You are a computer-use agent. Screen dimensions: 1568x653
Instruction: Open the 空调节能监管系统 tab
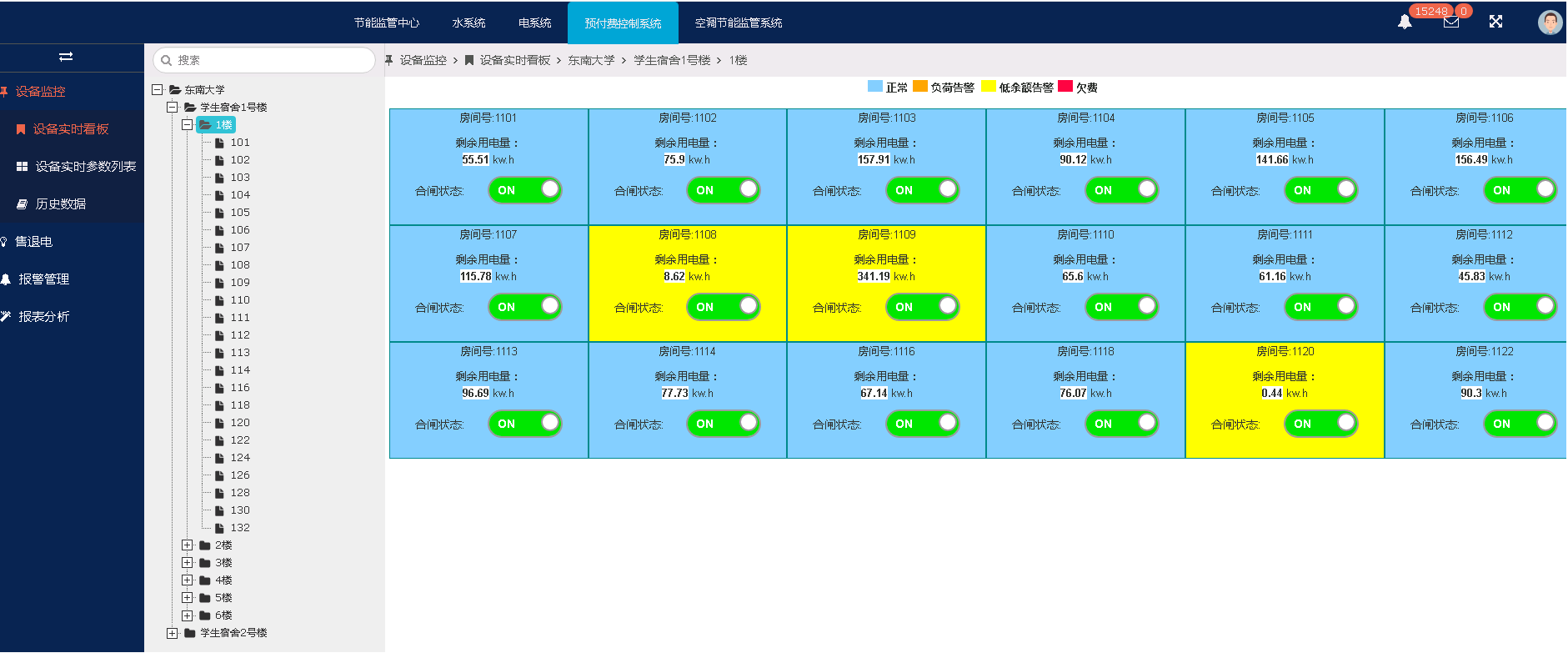pos(738,23)
